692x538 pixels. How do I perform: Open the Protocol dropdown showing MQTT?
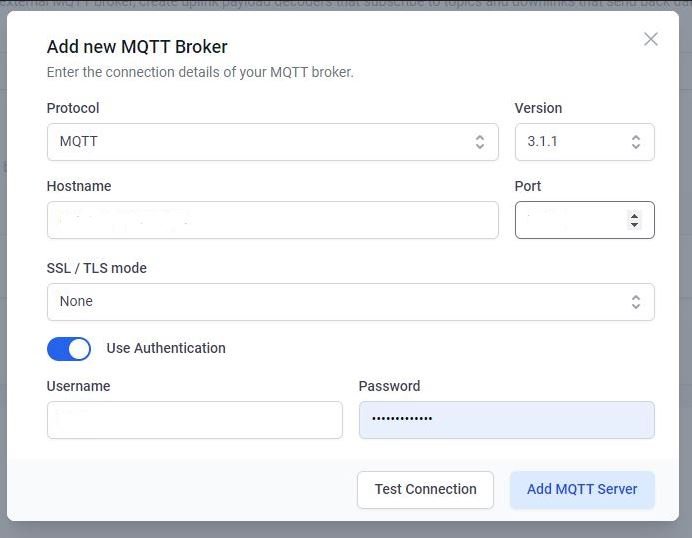click(x=272, y=142)
